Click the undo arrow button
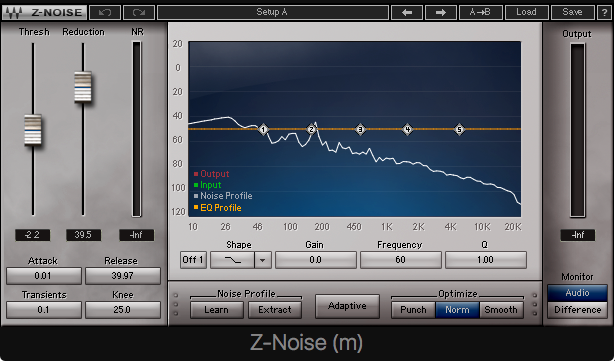Viewport: 615px width, 361px height. [x=105, y=13]
